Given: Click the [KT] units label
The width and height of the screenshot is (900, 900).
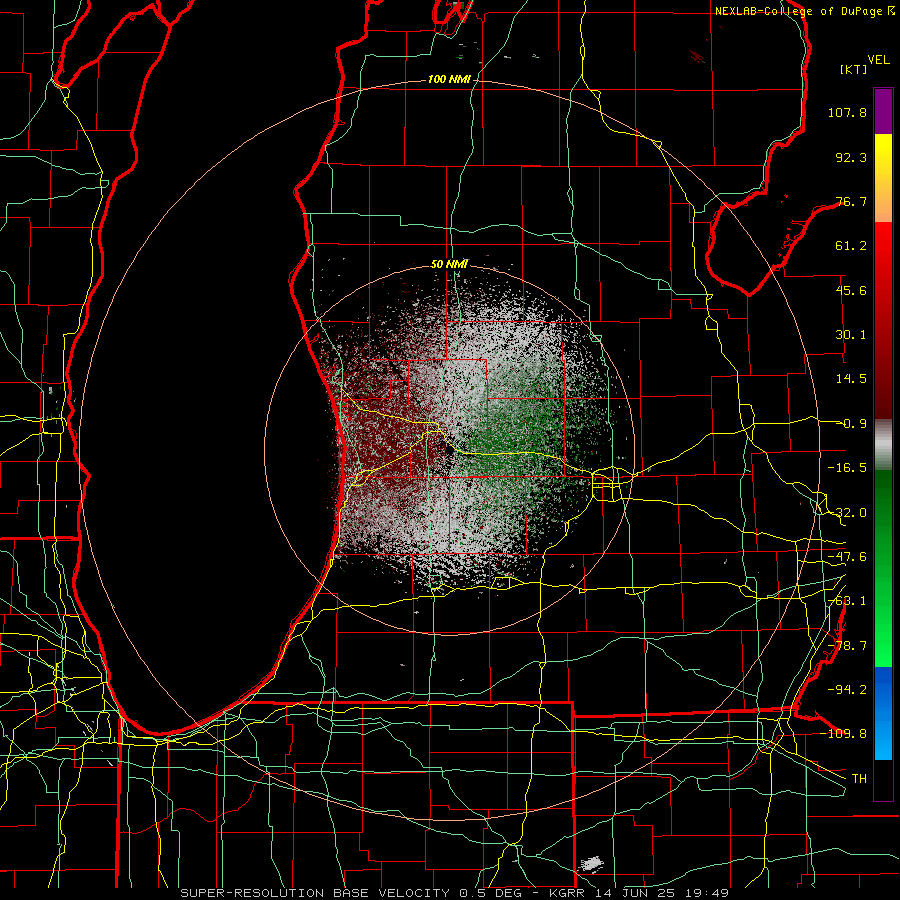Looking at the screenshot, I should [854, 69].
